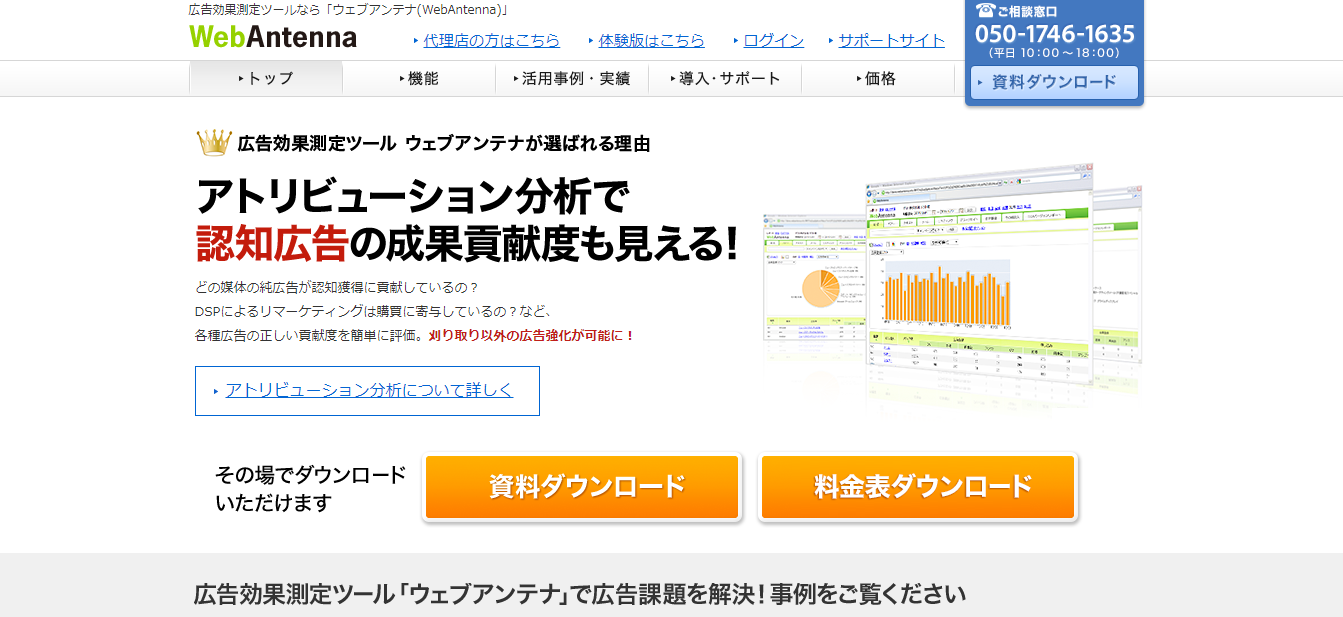
Task: Click the gold crown icon
Action: pyautogui.click(x=214, y=143)
